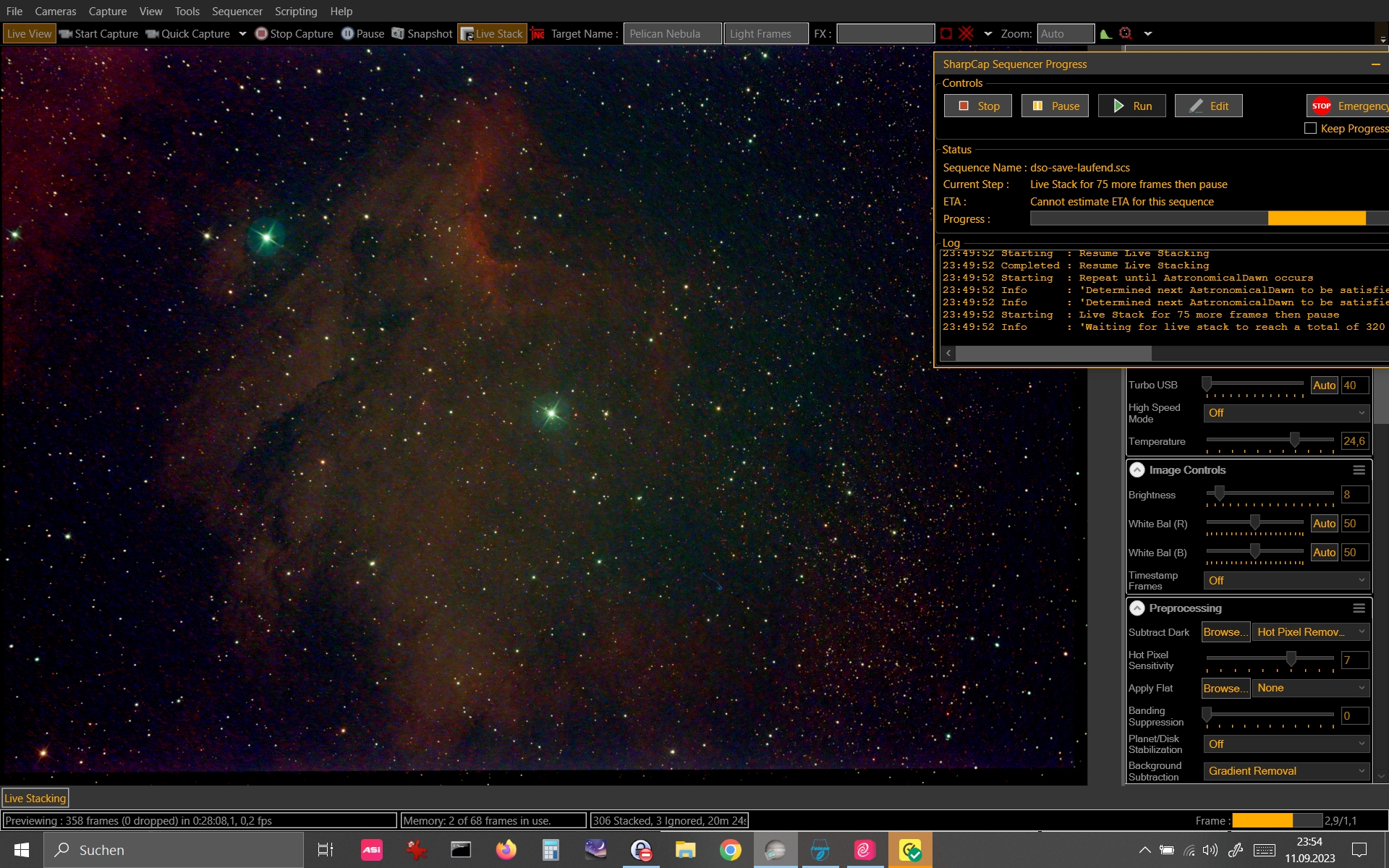This screenshot has width=1389, height=868.
Task: Open the Background Subtraction dropdown
Action: [1286, 771]
